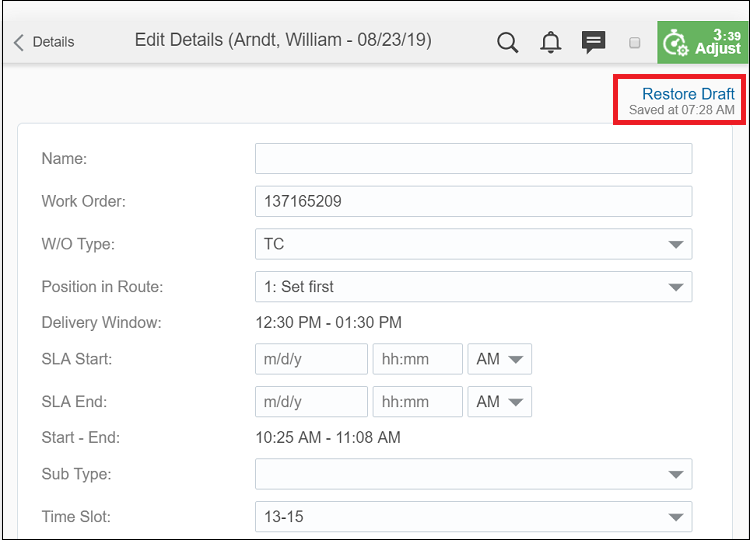Screen dimensions: 750x540
Task: Click the Restore Draft link
Action: 688,94
